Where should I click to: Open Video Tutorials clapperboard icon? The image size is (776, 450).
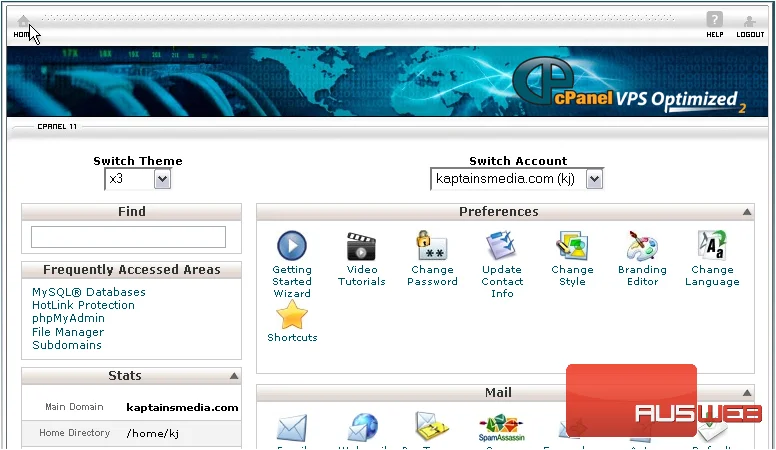361,247
